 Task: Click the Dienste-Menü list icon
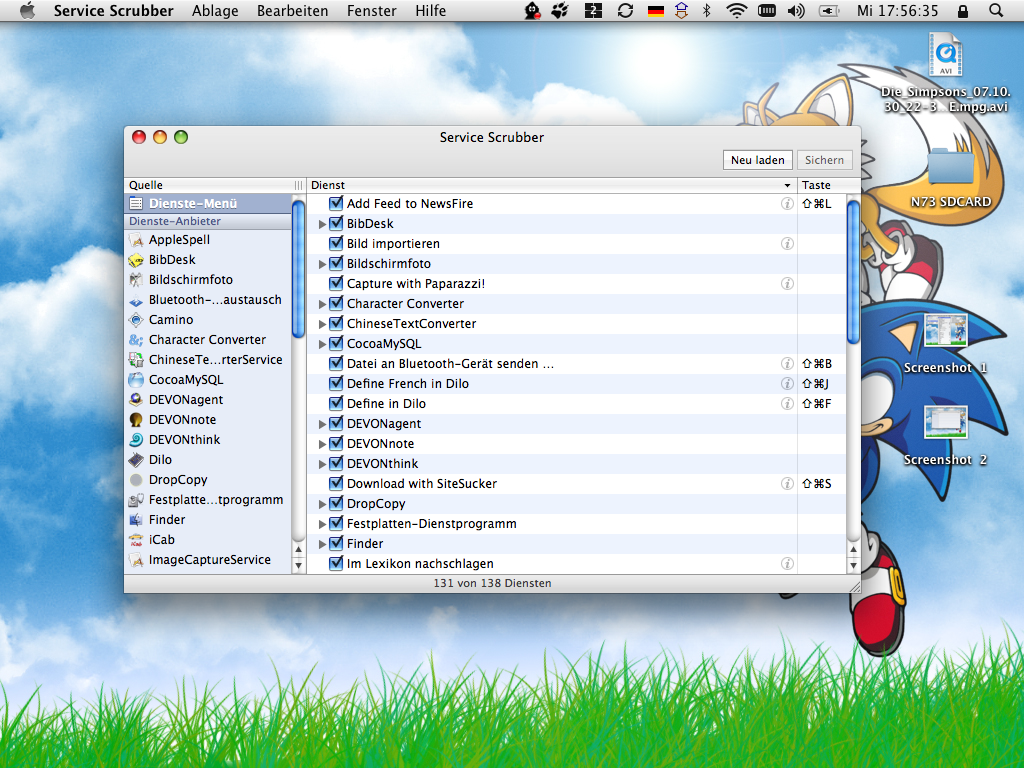coord(136,203)
